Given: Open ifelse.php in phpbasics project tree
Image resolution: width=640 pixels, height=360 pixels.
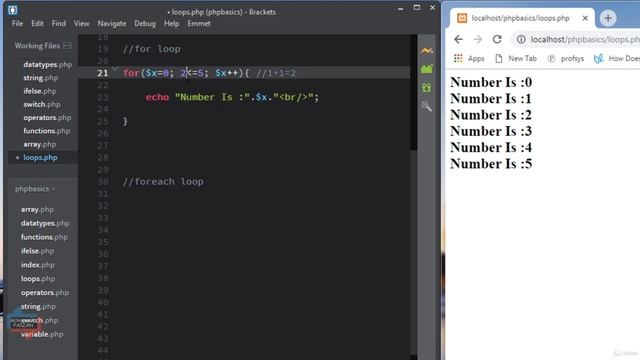Looking at the screenshot, I should pyautogui.click(x=37, y=251).
